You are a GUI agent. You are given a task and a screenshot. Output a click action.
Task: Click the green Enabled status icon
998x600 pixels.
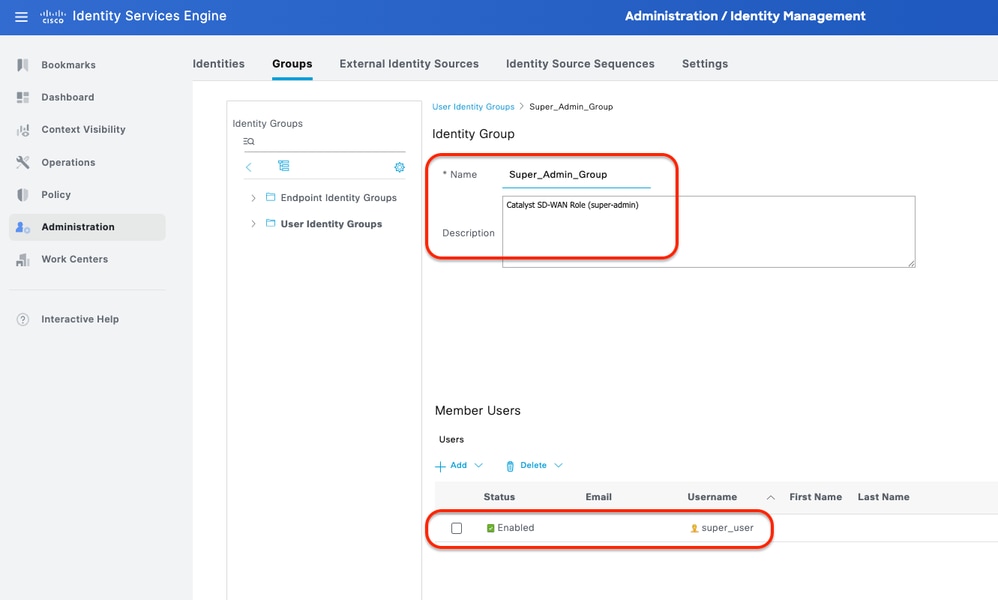[491, 528]
